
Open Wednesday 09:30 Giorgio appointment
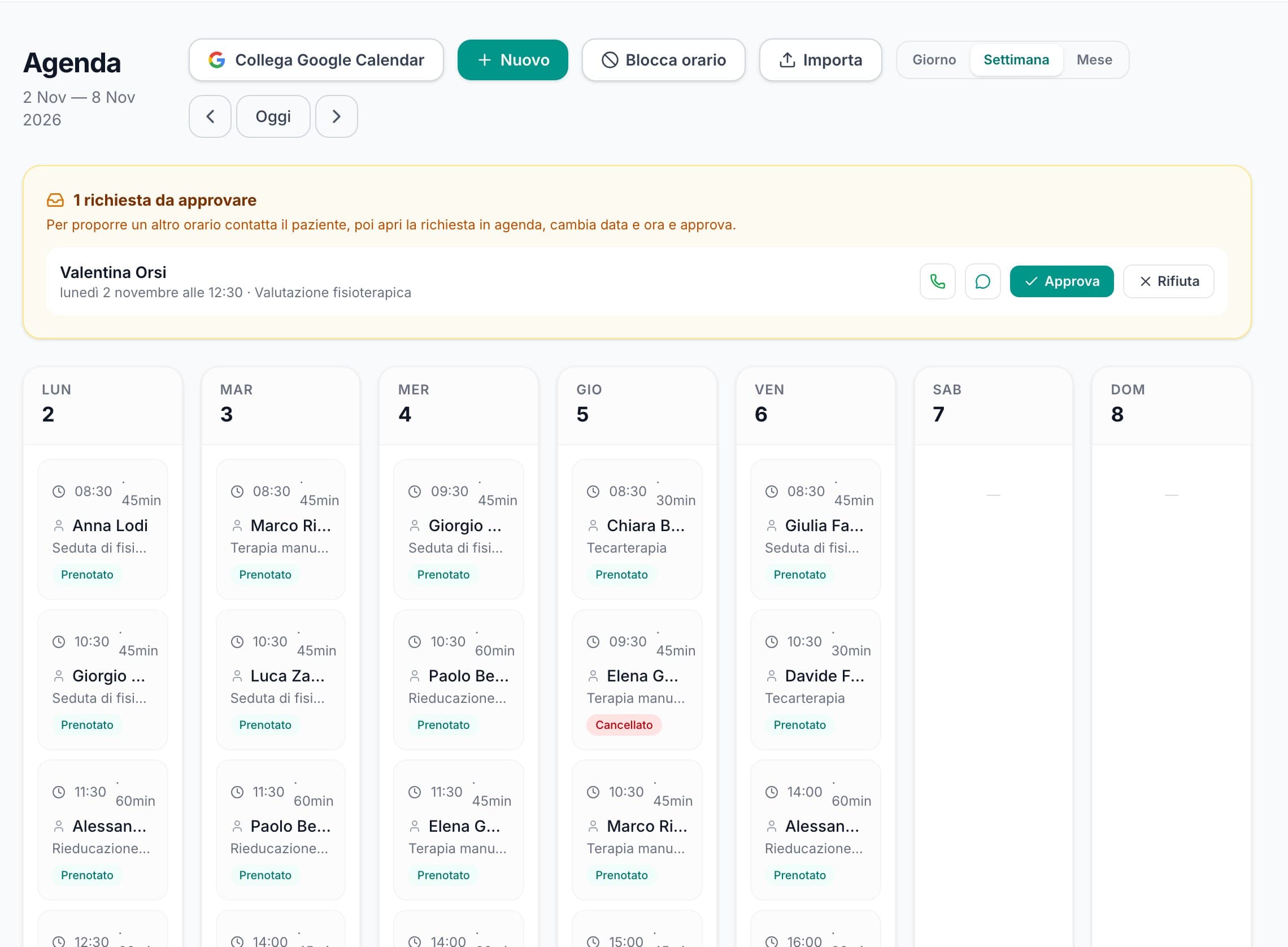pyautogui.click(x=459, y=529)
